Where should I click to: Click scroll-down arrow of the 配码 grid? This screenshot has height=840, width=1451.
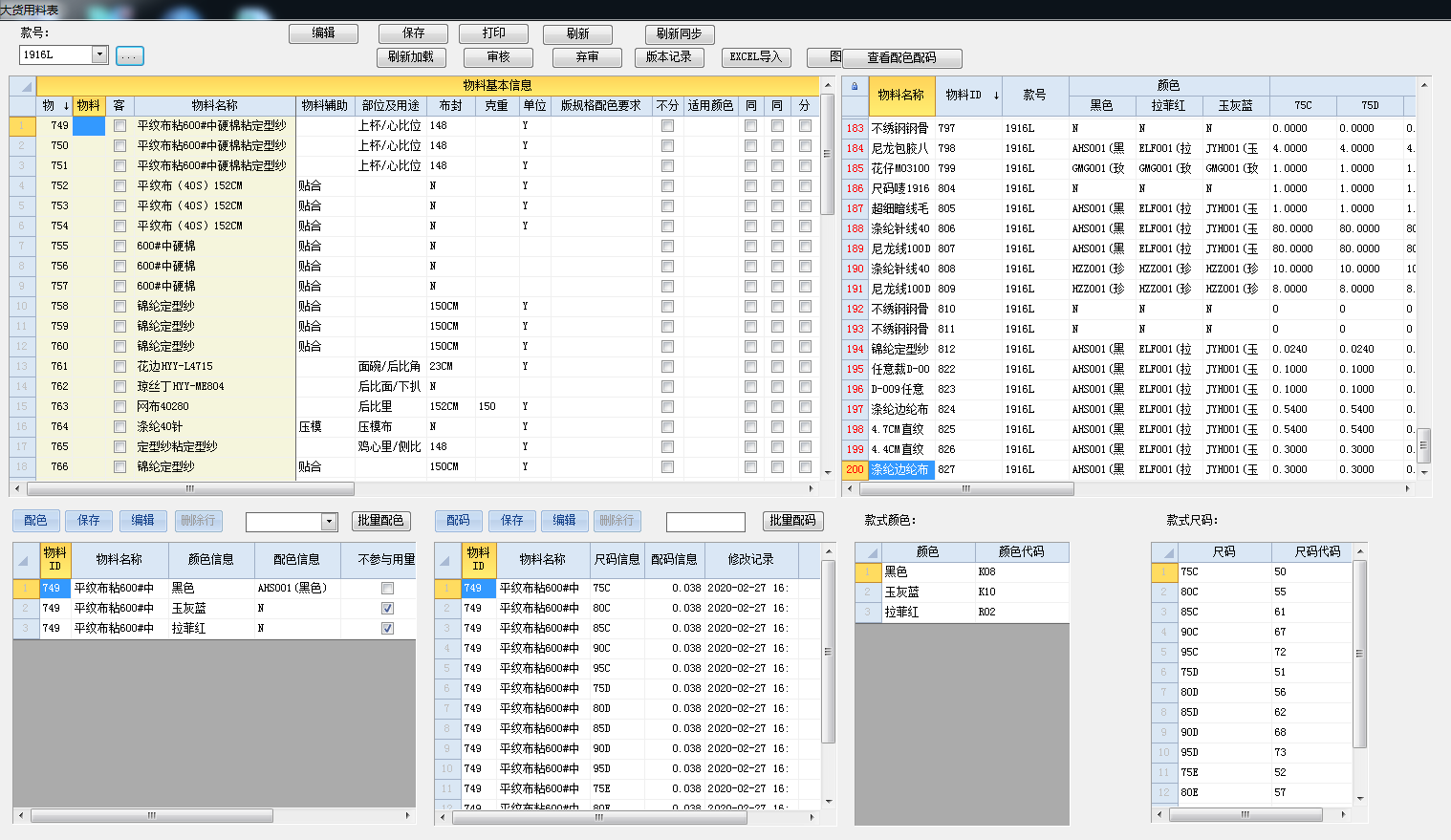click(x=829, y=802)
